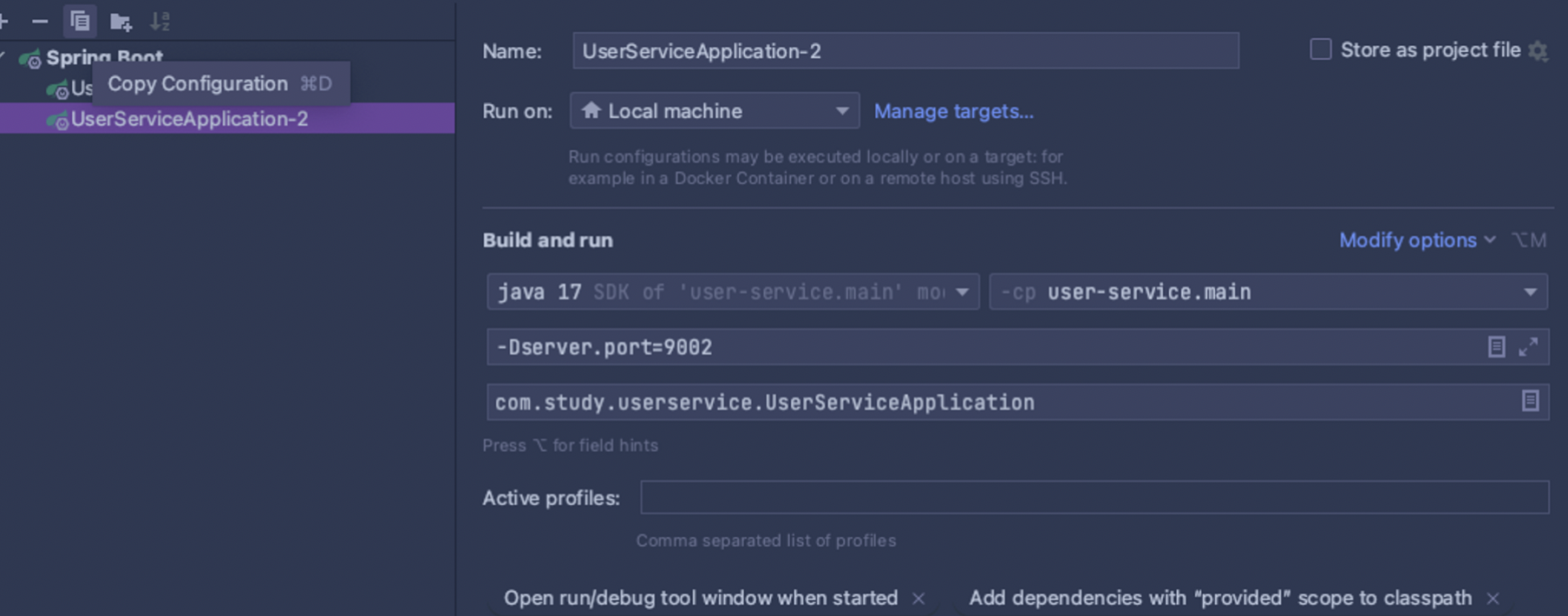
Task: Enable Store as project file checkbox
Action: (1320, 49)
